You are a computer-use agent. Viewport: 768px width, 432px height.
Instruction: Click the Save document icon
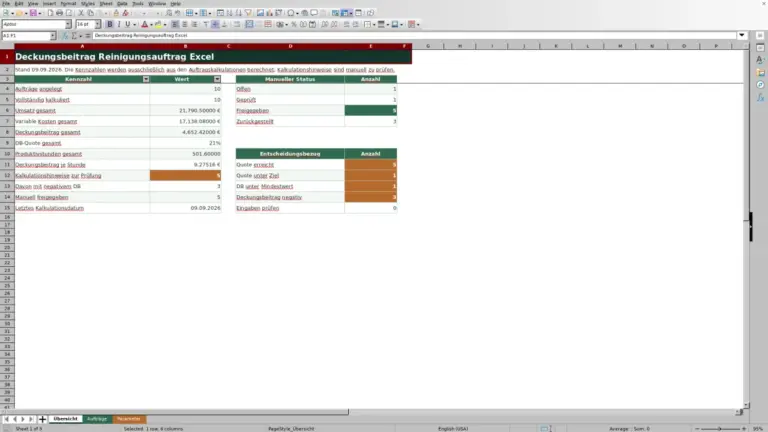[33, 13]
